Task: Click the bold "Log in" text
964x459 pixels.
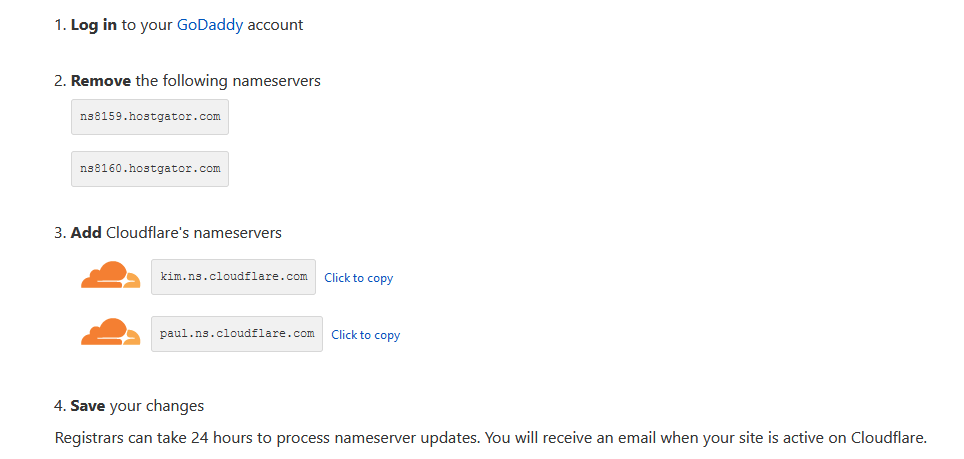Action: [94, 25]
